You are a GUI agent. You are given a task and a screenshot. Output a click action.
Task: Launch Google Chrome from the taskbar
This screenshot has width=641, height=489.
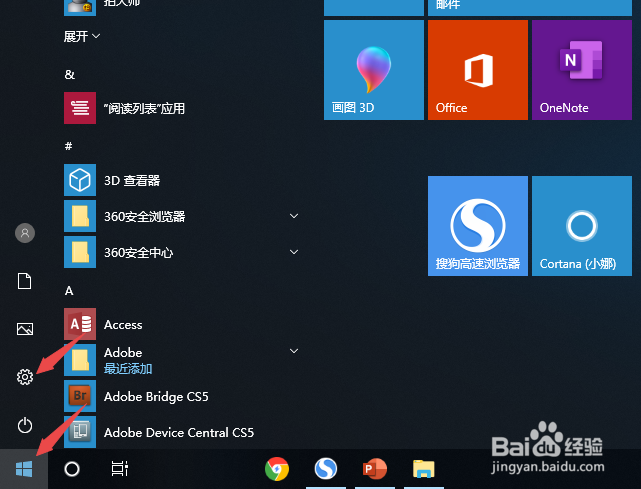(277, 469)
